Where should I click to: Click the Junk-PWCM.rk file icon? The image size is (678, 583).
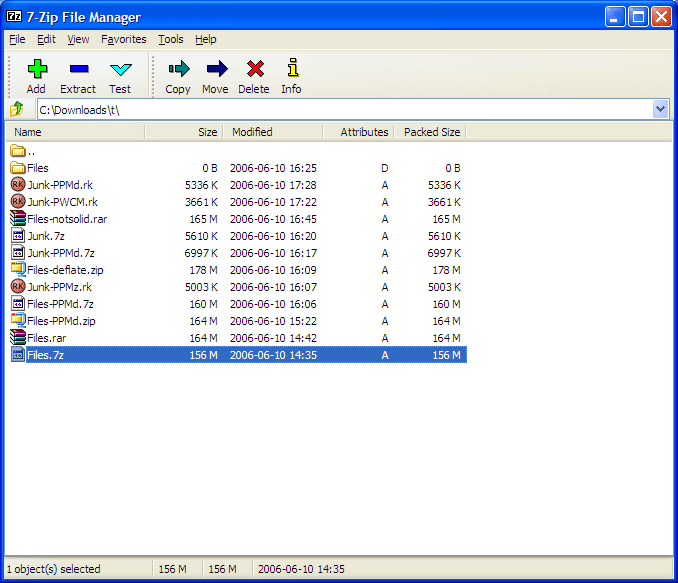(x=18, y=202)
